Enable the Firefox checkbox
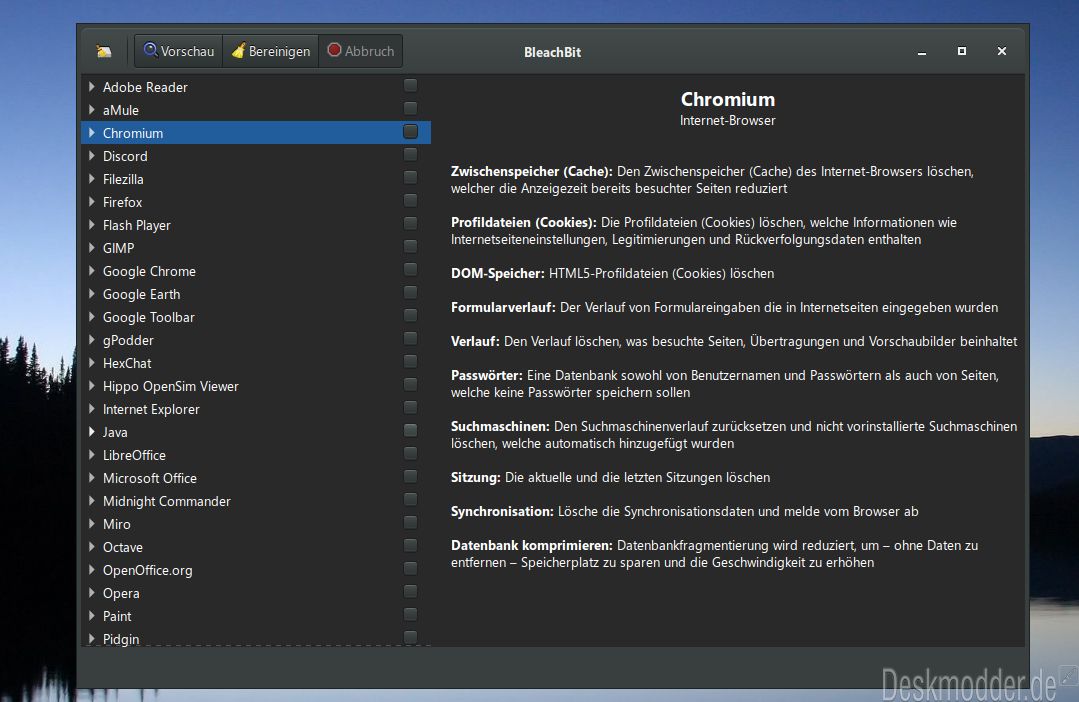This screenshot has width=1079, height=702. (411, 200)
